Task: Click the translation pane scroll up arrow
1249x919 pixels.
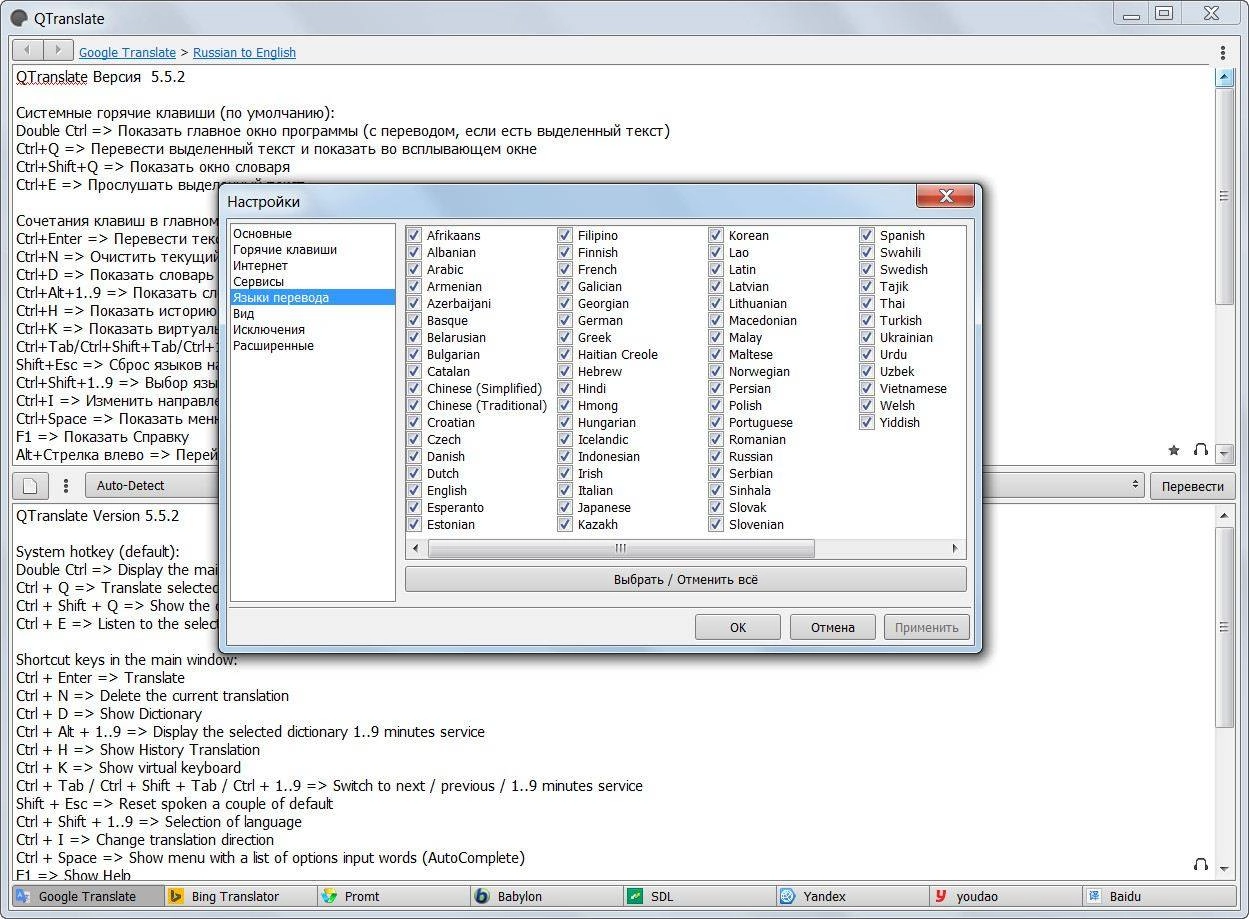Action: [1224, 515]
